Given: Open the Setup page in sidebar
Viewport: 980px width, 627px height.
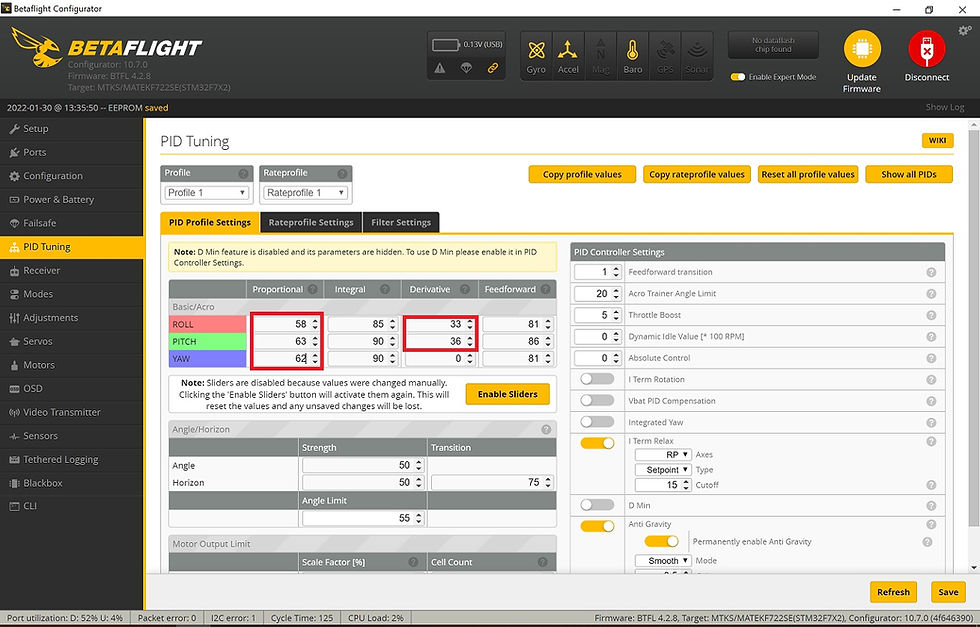Looking at the screenshot, I should (72, 129).
